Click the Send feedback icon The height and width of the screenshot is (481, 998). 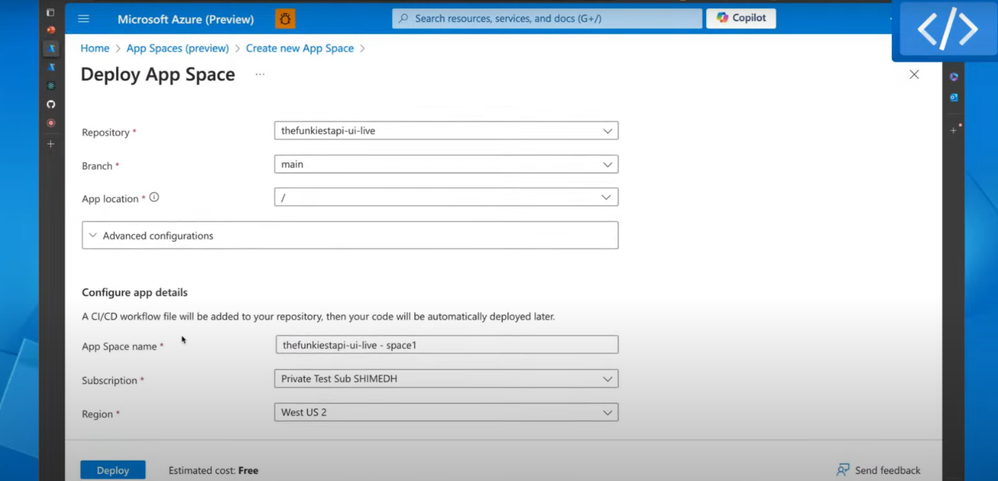tap(843, 470)
